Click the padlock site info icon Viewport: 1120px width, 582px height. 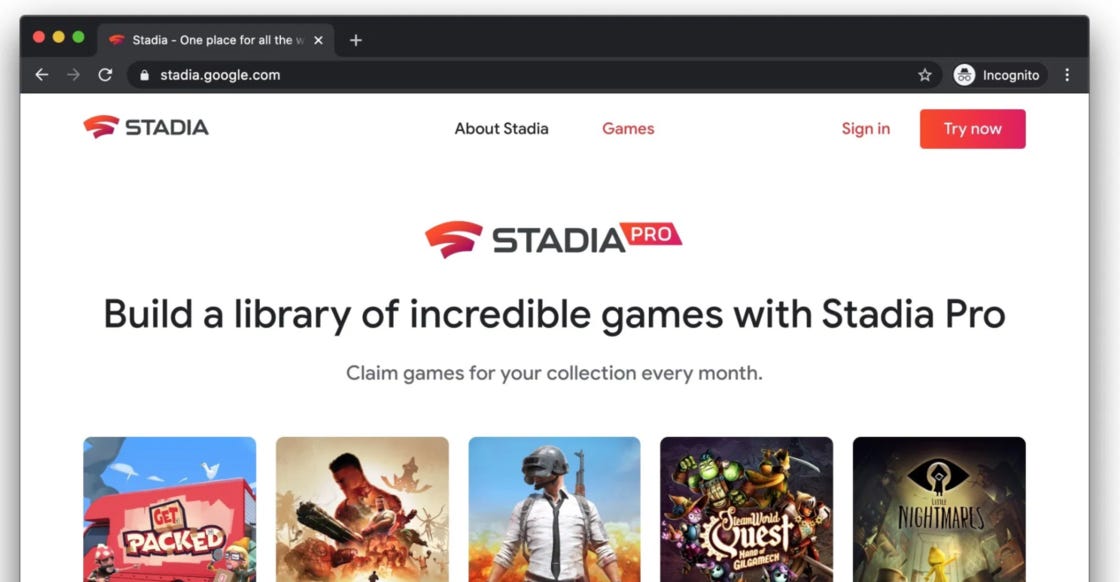coord(144,75)
